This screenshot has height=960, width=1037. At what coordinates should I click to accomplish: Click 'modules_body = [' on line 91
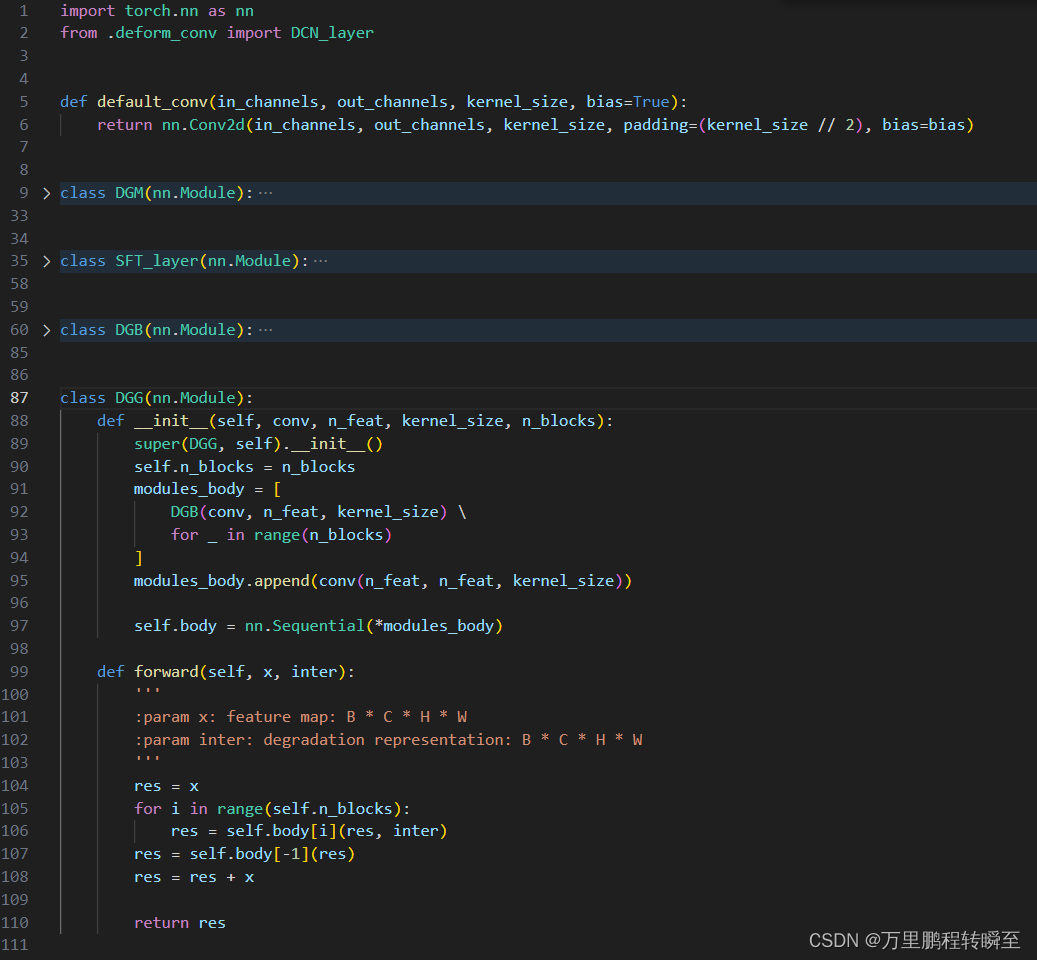pos(207,489)
